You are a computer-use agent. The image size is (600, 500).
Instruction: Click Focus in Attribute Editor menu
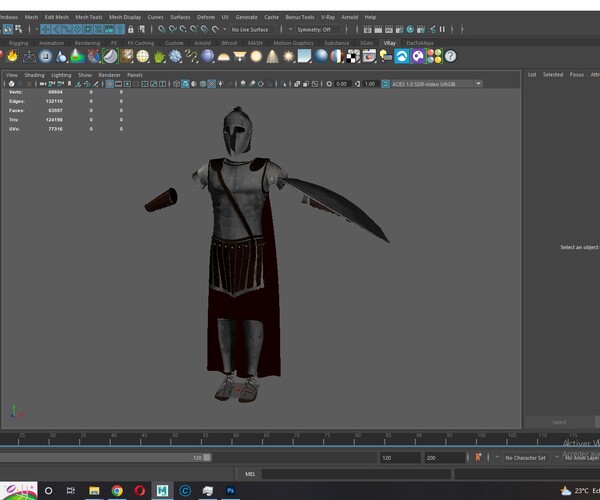coord(577,75)
